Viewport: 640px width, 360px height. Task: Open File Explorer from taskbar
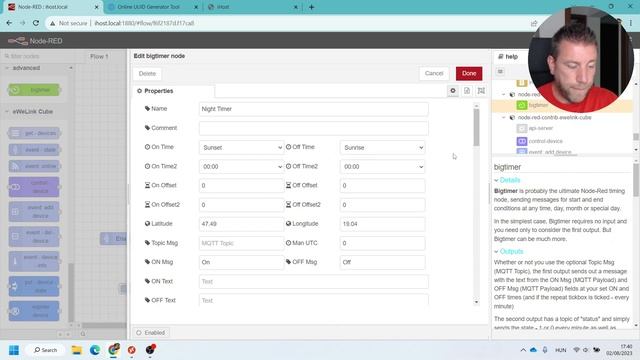pos(76,350)
